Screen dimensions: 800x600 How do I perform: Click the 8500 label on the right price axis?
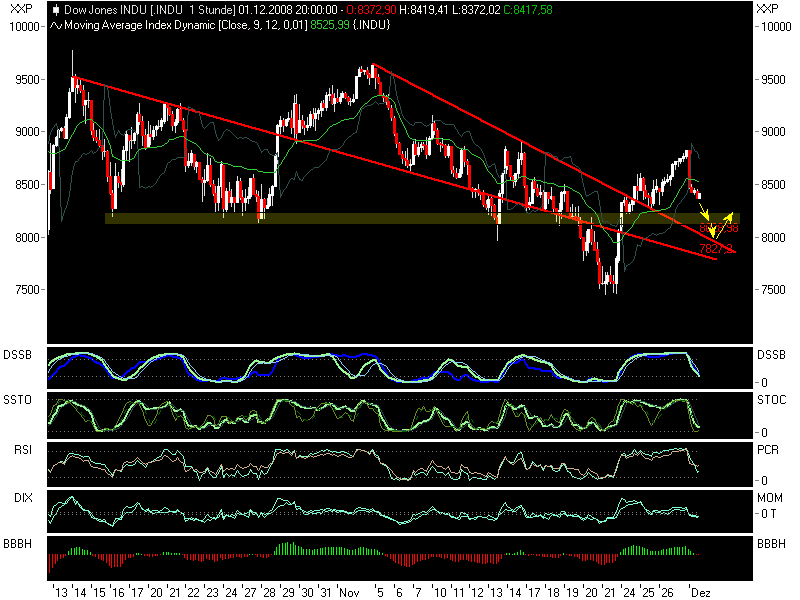(x=773, y=185)
